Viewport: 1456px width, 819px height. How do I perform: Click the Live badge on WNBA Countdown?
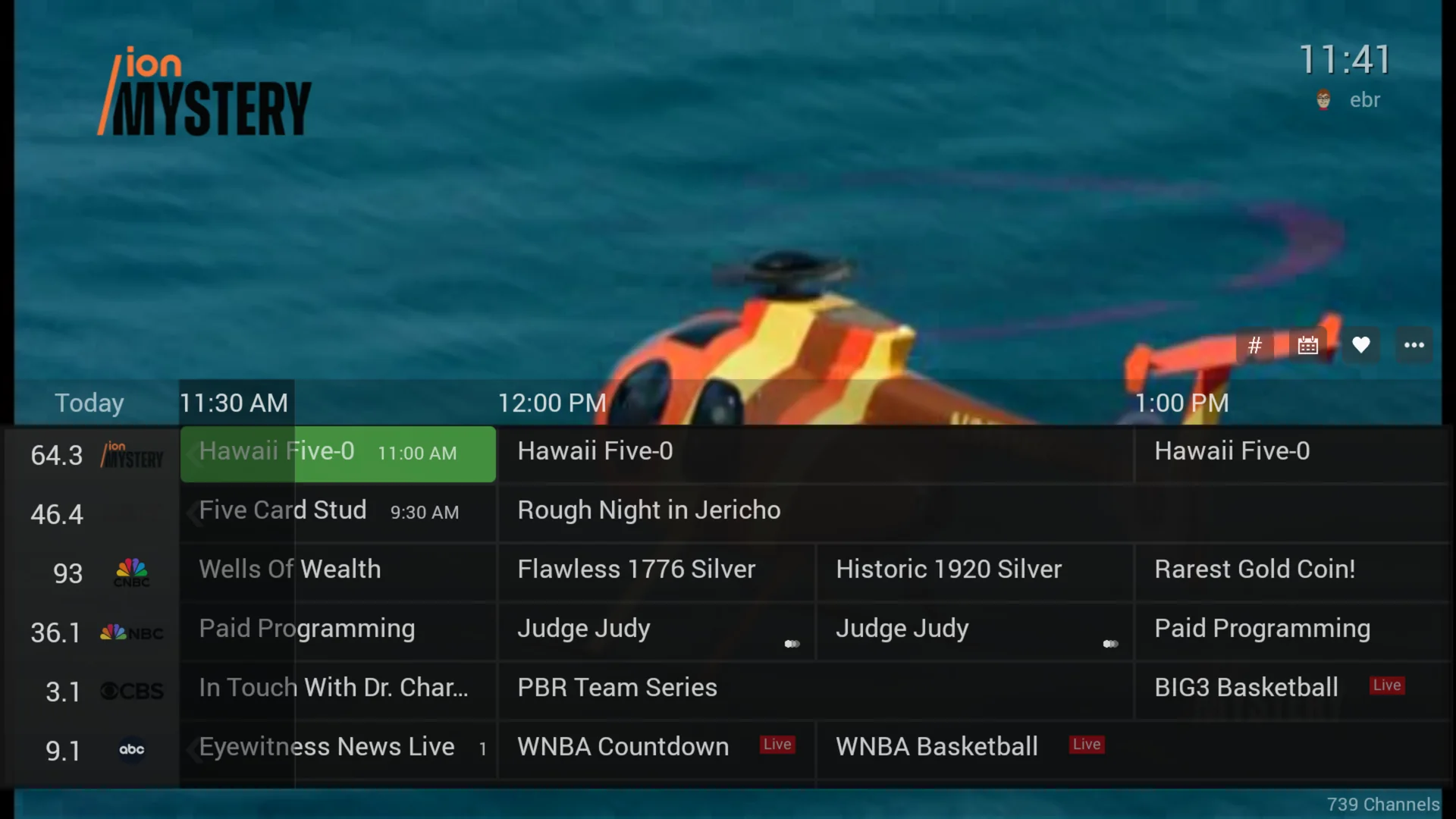[777, 745]
